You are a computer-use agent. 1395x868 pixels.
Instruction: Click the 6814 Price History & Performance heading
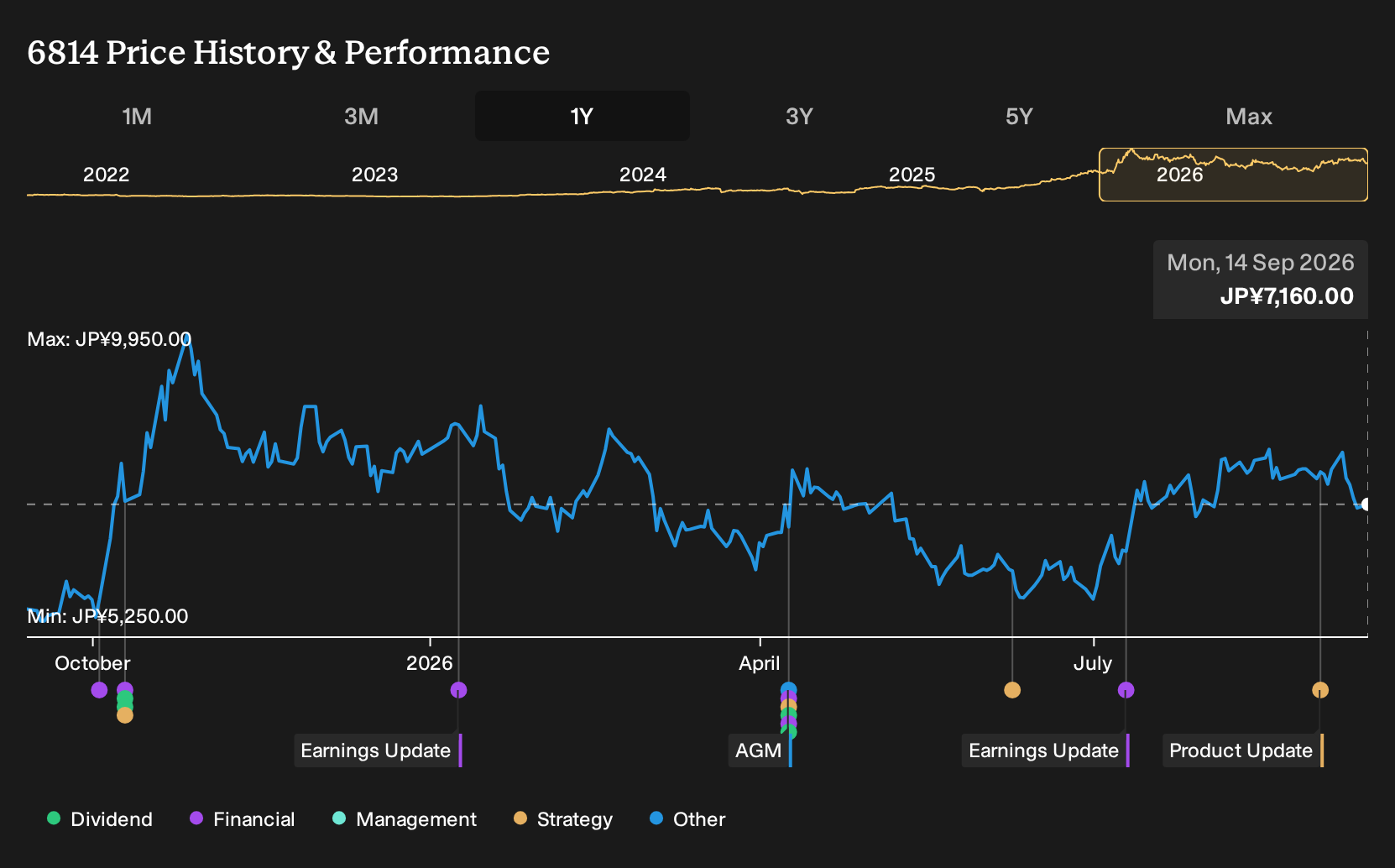pyautogui.click(x=289, y=52)
